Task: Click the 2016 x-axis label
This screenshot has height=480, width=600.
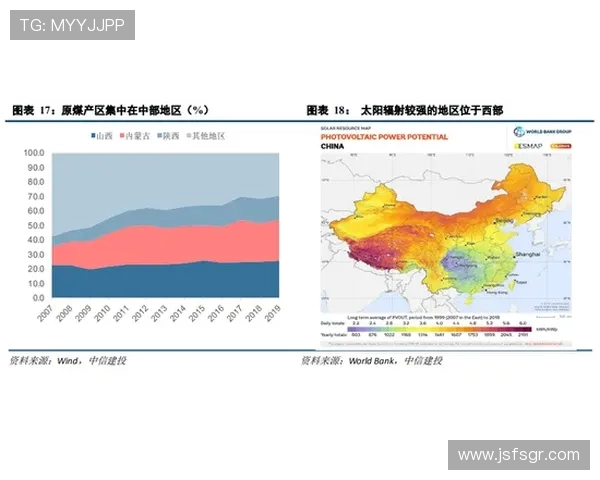Action: pyautogui.click(x=215, y=313)
